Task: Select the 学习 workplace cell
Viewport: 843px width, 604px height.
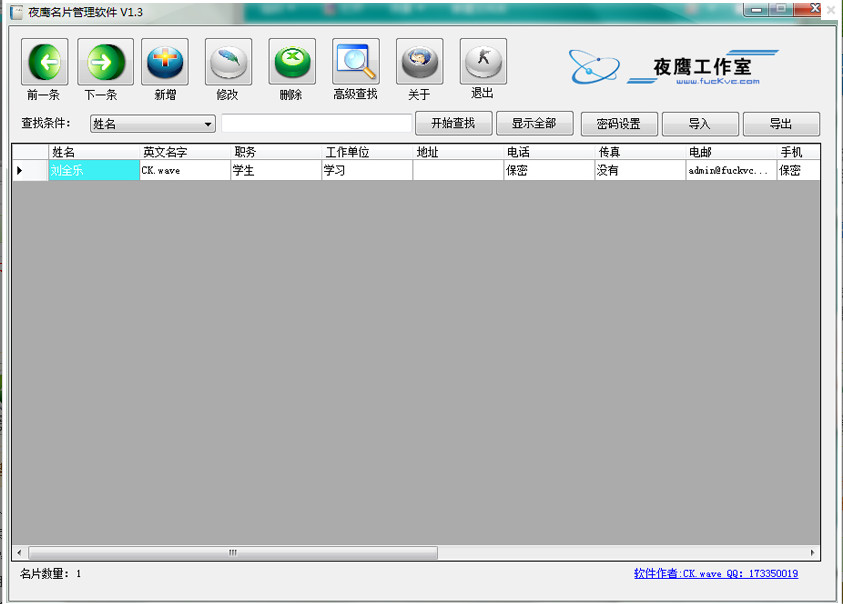Action: click(367, 170)
